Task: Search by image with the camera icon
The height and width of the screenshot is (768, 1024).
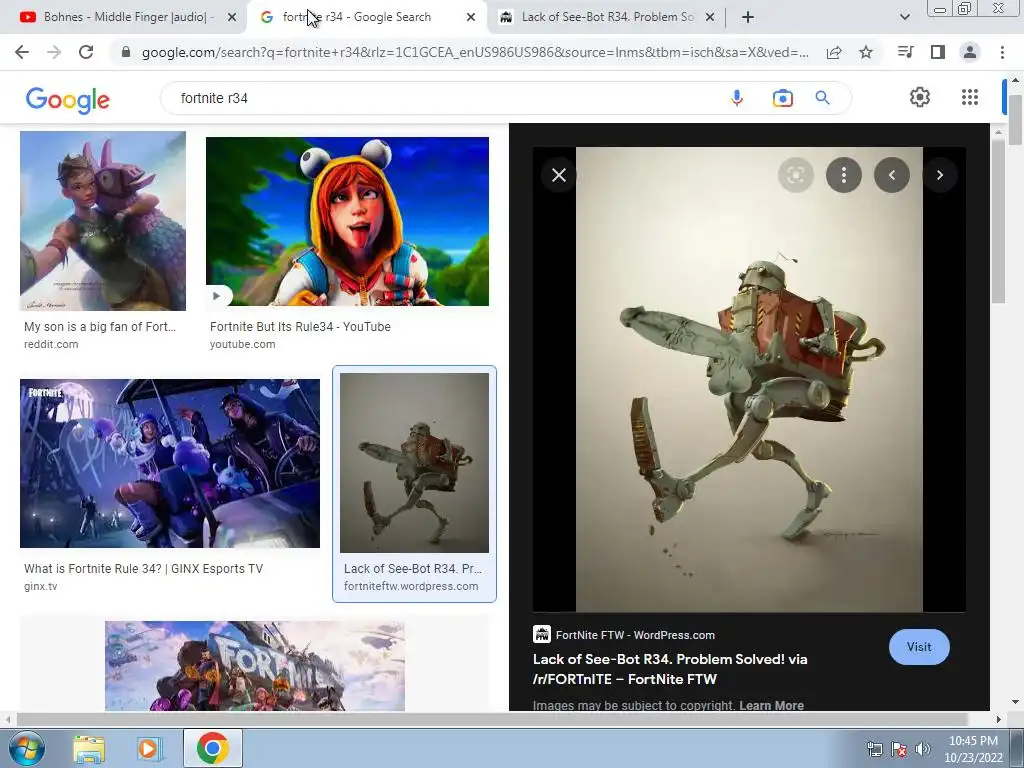Action: pyautogui.click(x=782, y=98)
